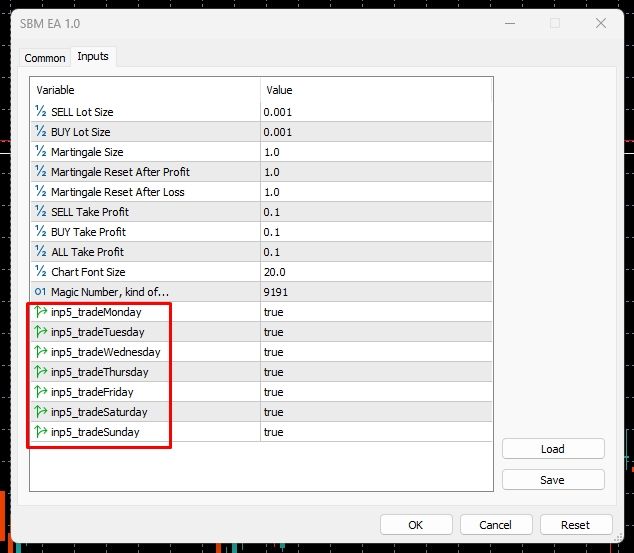Load a saved input preset
Image resolution: width=634 pixels, height=553 pixels.
(553, 449)
